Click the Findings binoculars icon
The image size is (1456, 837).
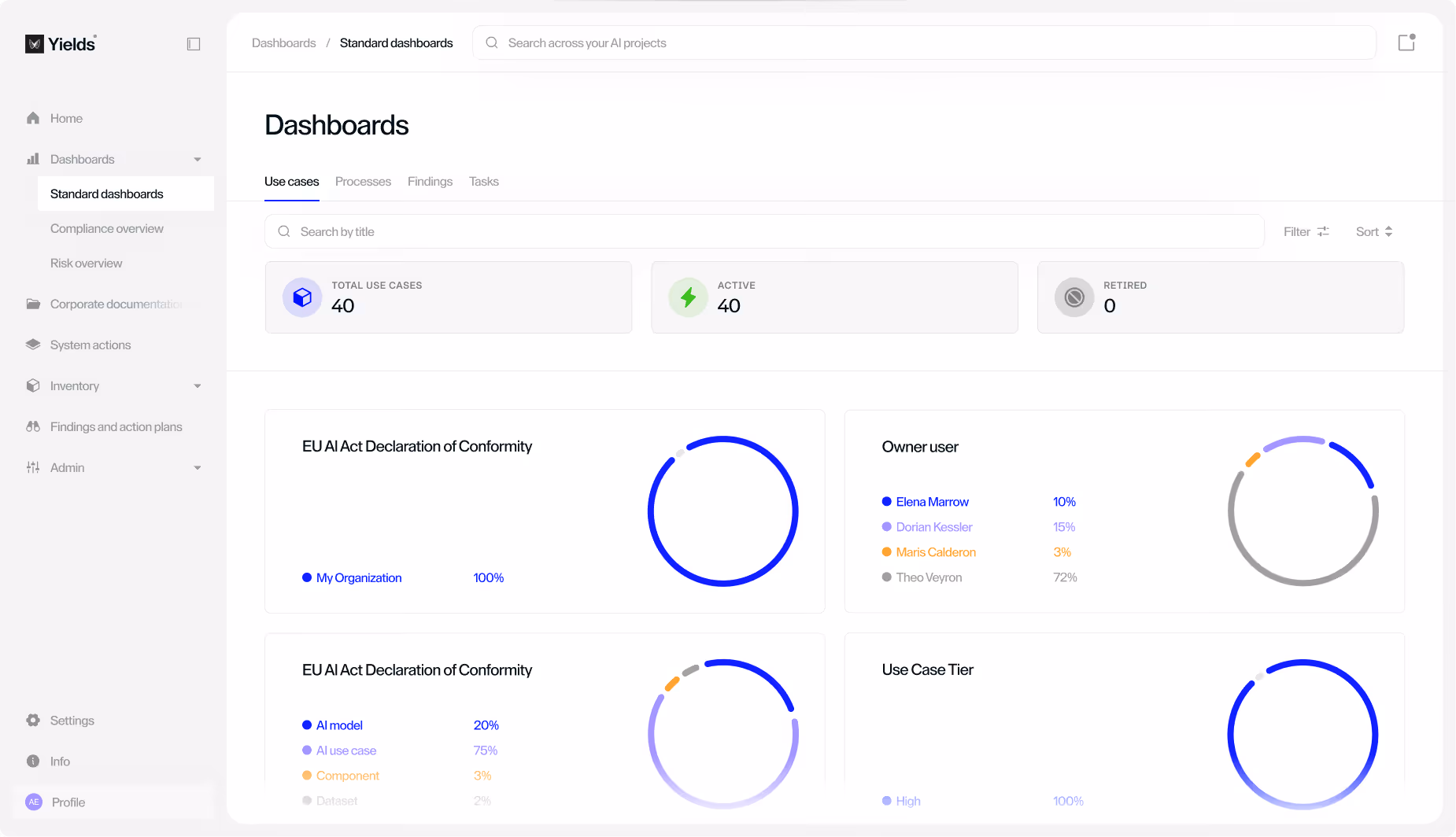(x=33, y=426)
